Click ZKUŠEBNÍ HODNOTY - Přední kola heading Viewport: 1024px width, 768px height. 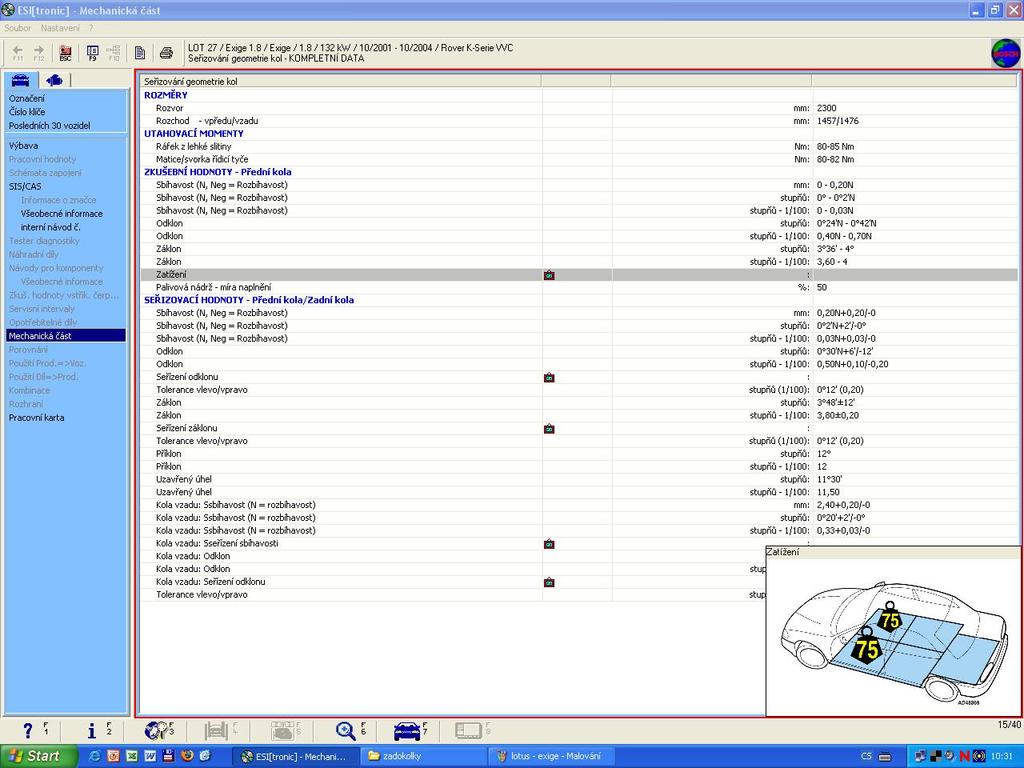(x=217, y=172)
